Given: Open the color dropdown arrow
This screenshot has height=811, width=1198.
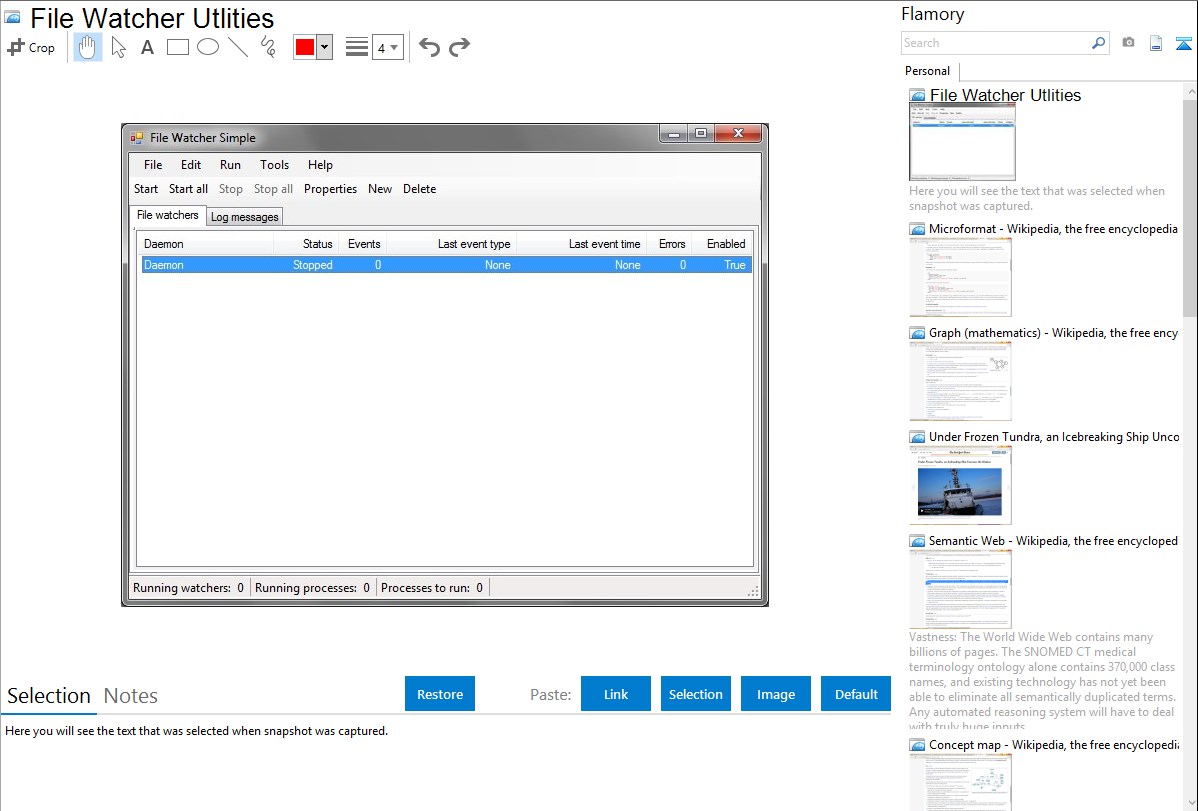Looking at the screenshot, I should (x=325, y=47).
